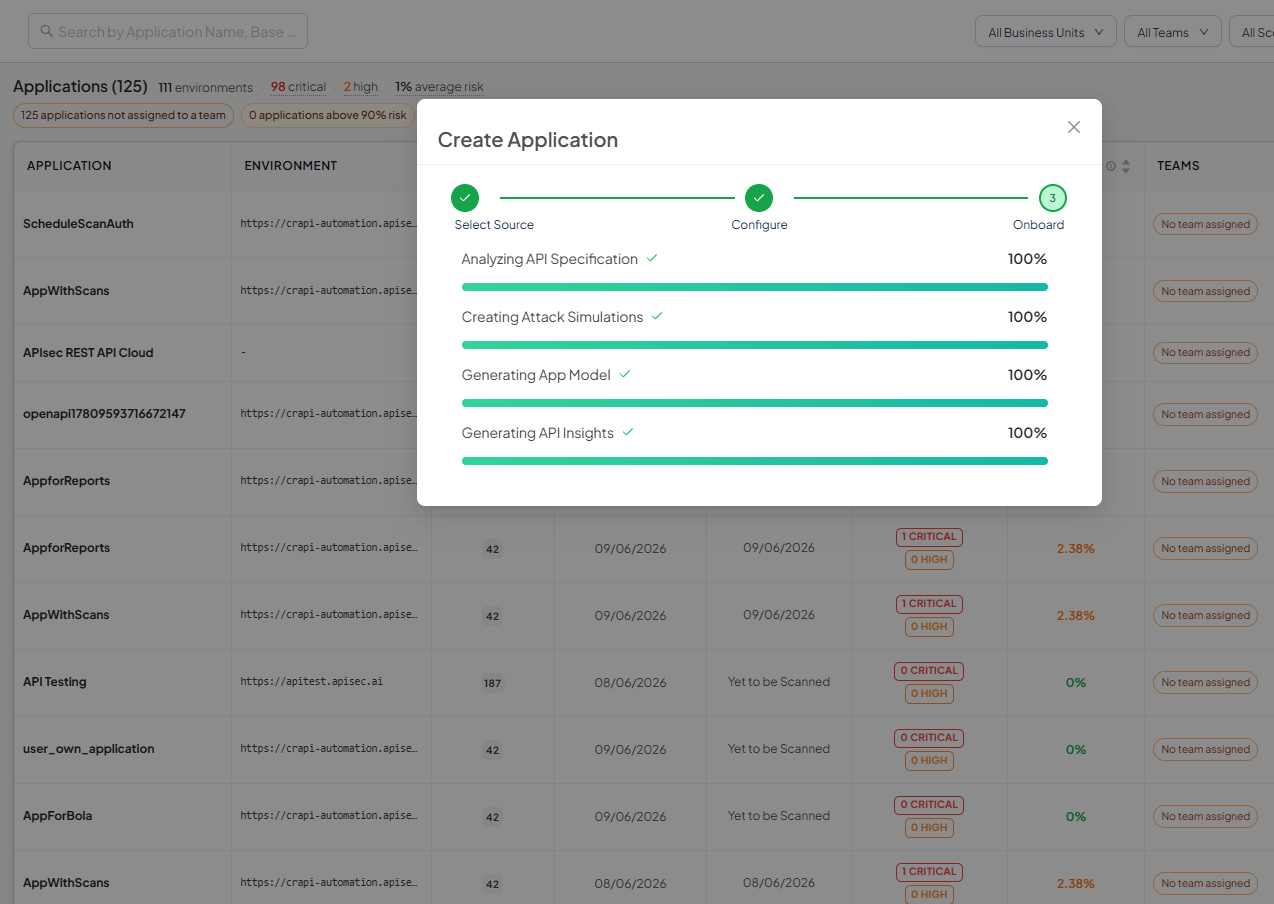The width and height of the screenshot is (1274, 904).
Task: Open the API Testing application row
Action: coord(55,682)
